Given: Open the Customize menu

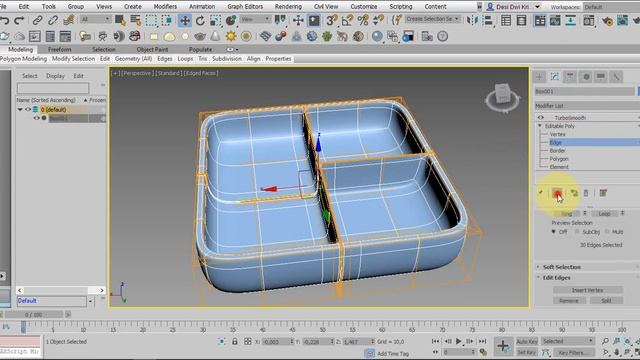Looking at the screenshot, I should pyautogui.click(x=364, y=7).
